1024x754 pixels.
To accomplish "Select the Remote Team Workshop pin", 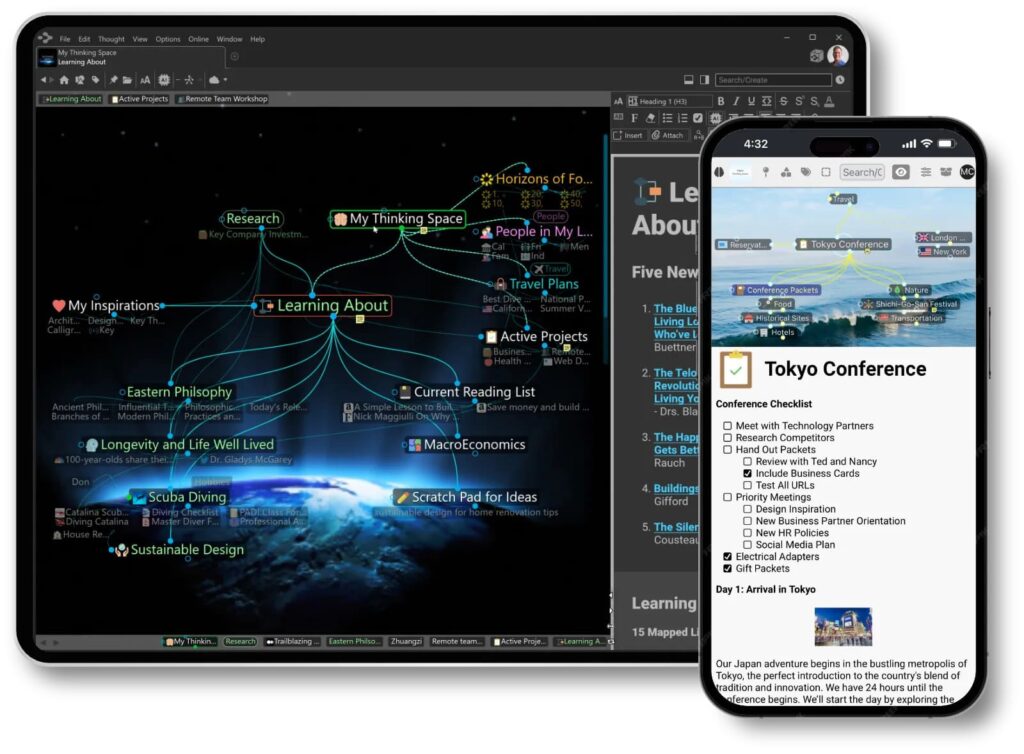I will tap(221, 99).
